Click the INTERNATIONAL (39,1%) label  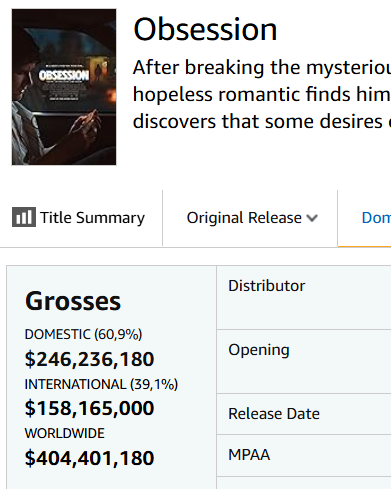(x=101, y=384)
